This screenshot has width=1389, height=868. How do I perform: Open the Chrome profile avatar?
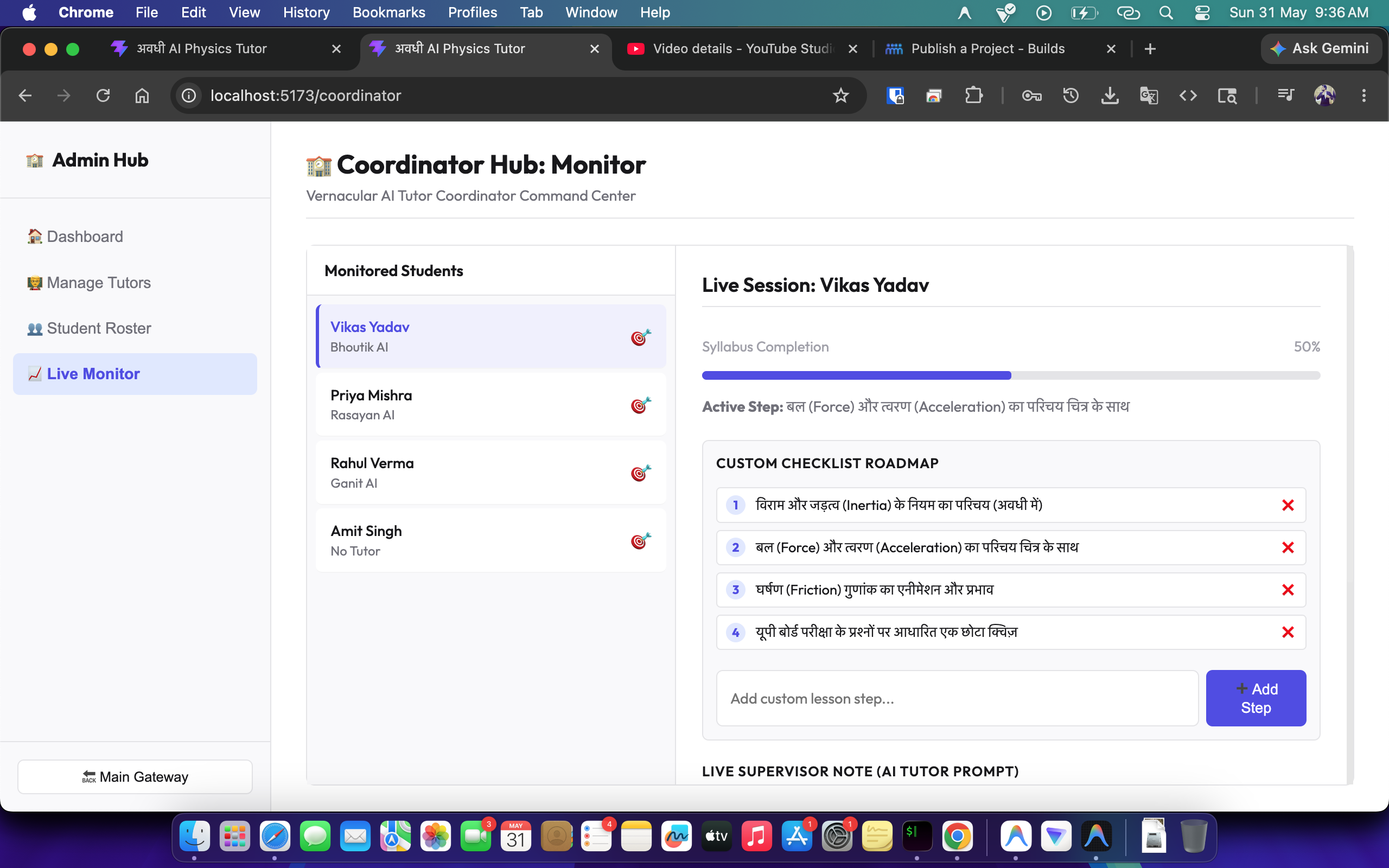(x=1325, y=95)
